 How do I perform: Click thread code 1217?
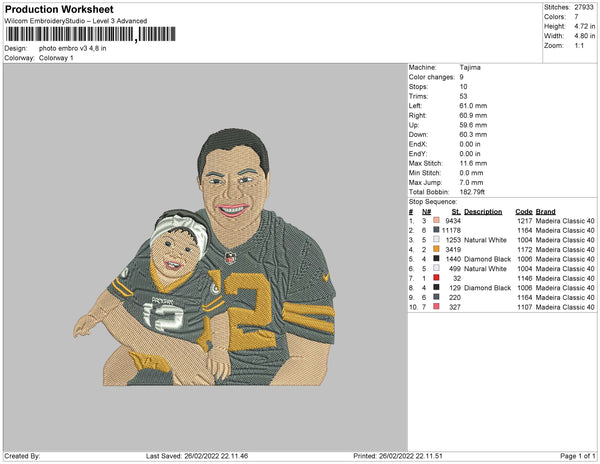[x=525, y=221]
